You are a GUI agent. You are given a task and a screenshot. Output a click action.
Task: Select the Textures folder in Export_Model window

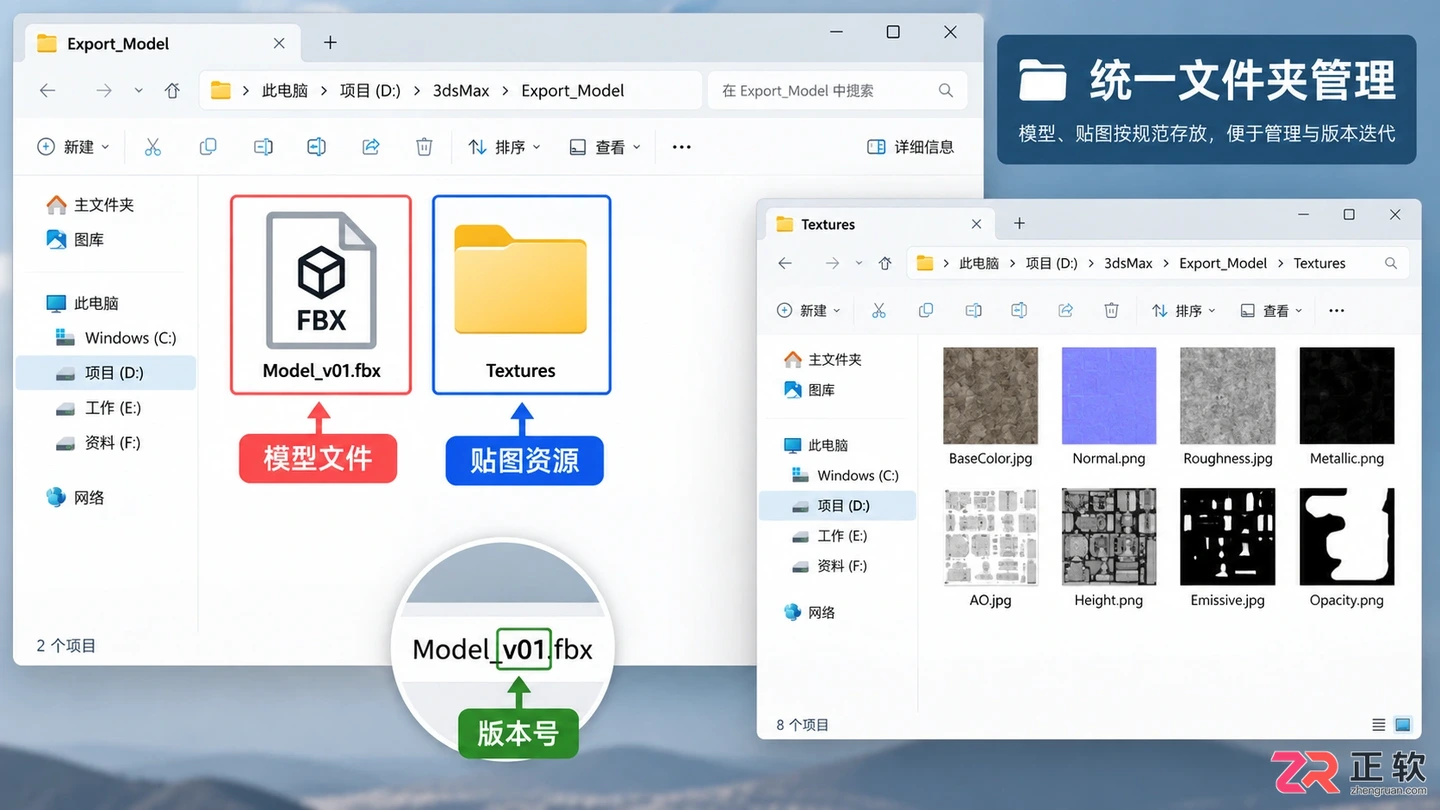521,295
